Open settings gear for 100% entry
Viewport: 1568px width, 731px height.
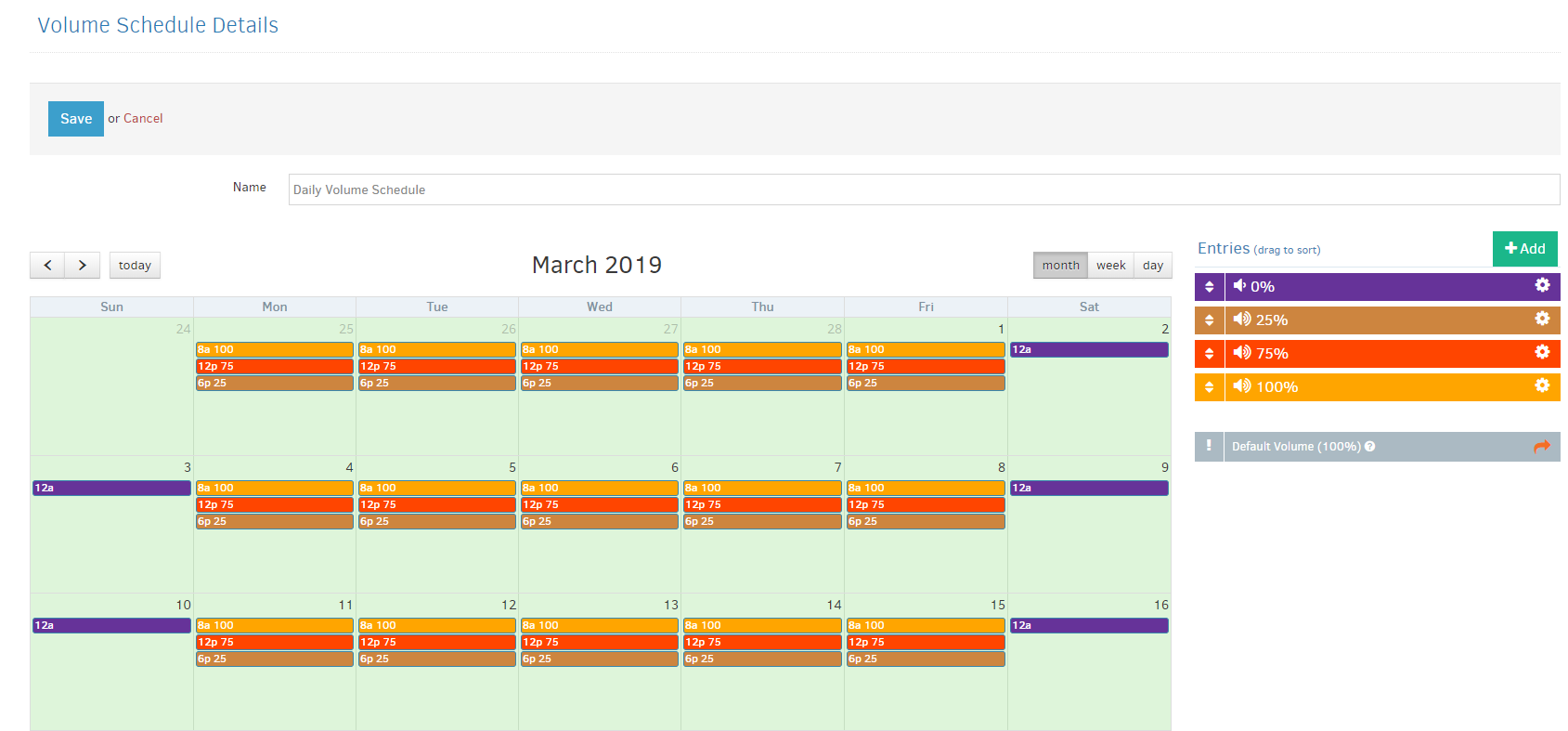(1542, 385)
